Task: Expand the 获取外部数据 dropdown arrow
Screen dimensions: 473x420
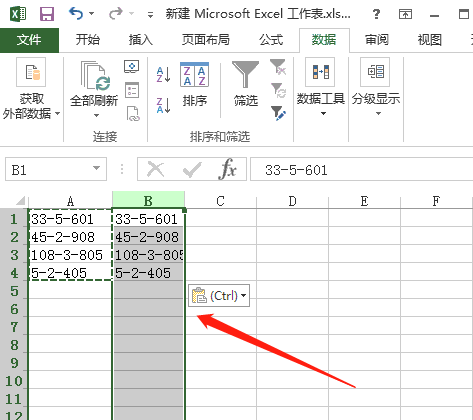Action: [57, 114]
